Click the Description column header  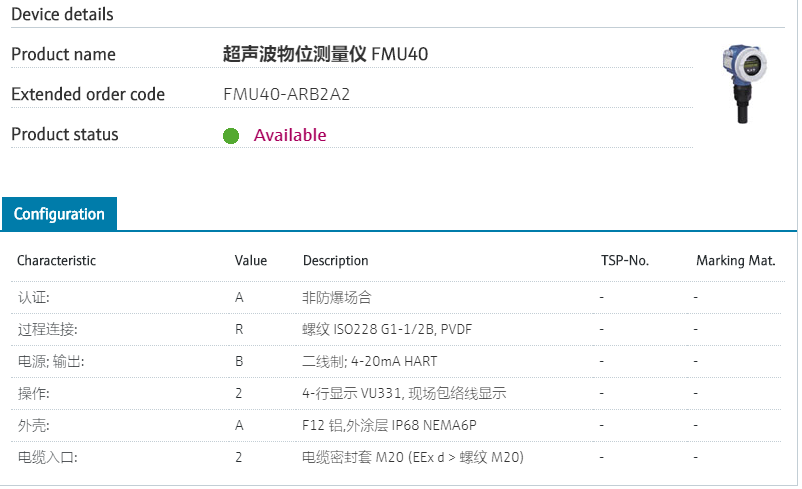point(336,261)
